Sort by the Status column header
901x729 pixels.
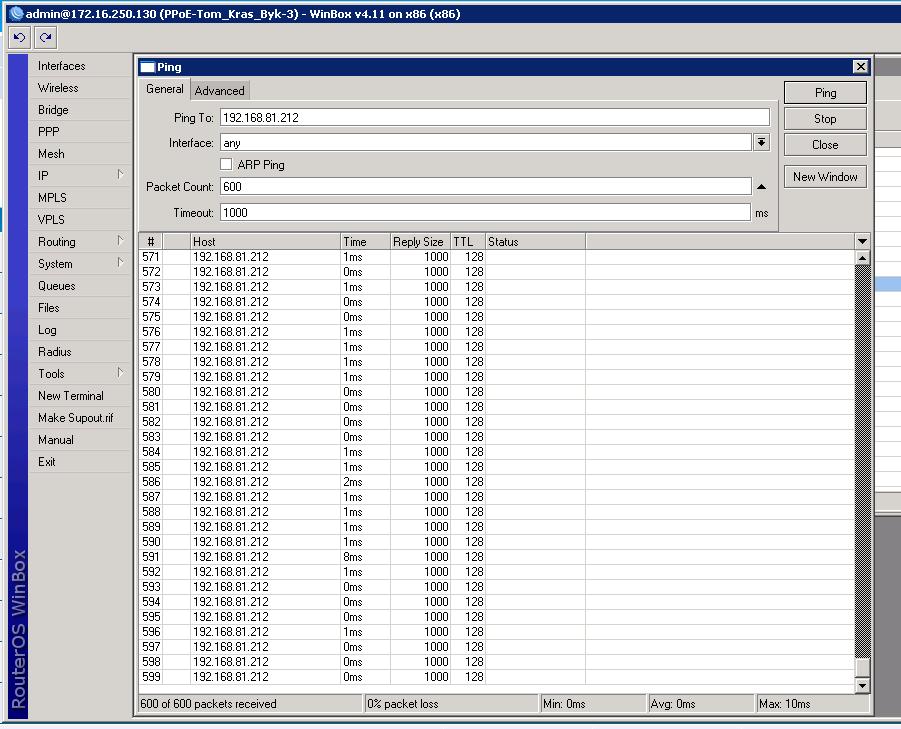click(x=536, y=241)
